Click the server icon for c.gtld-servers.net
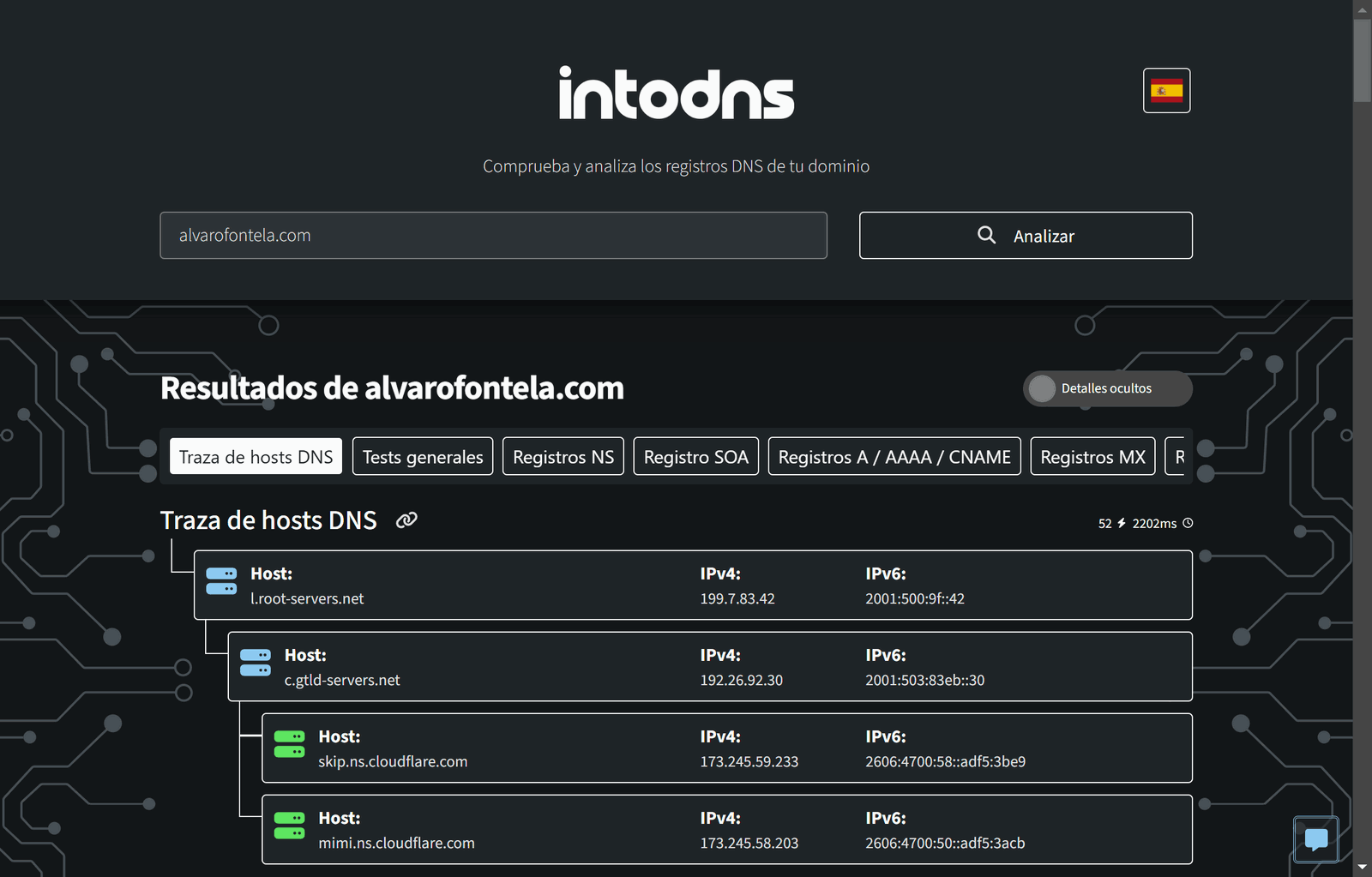 [x=256, y=662]
